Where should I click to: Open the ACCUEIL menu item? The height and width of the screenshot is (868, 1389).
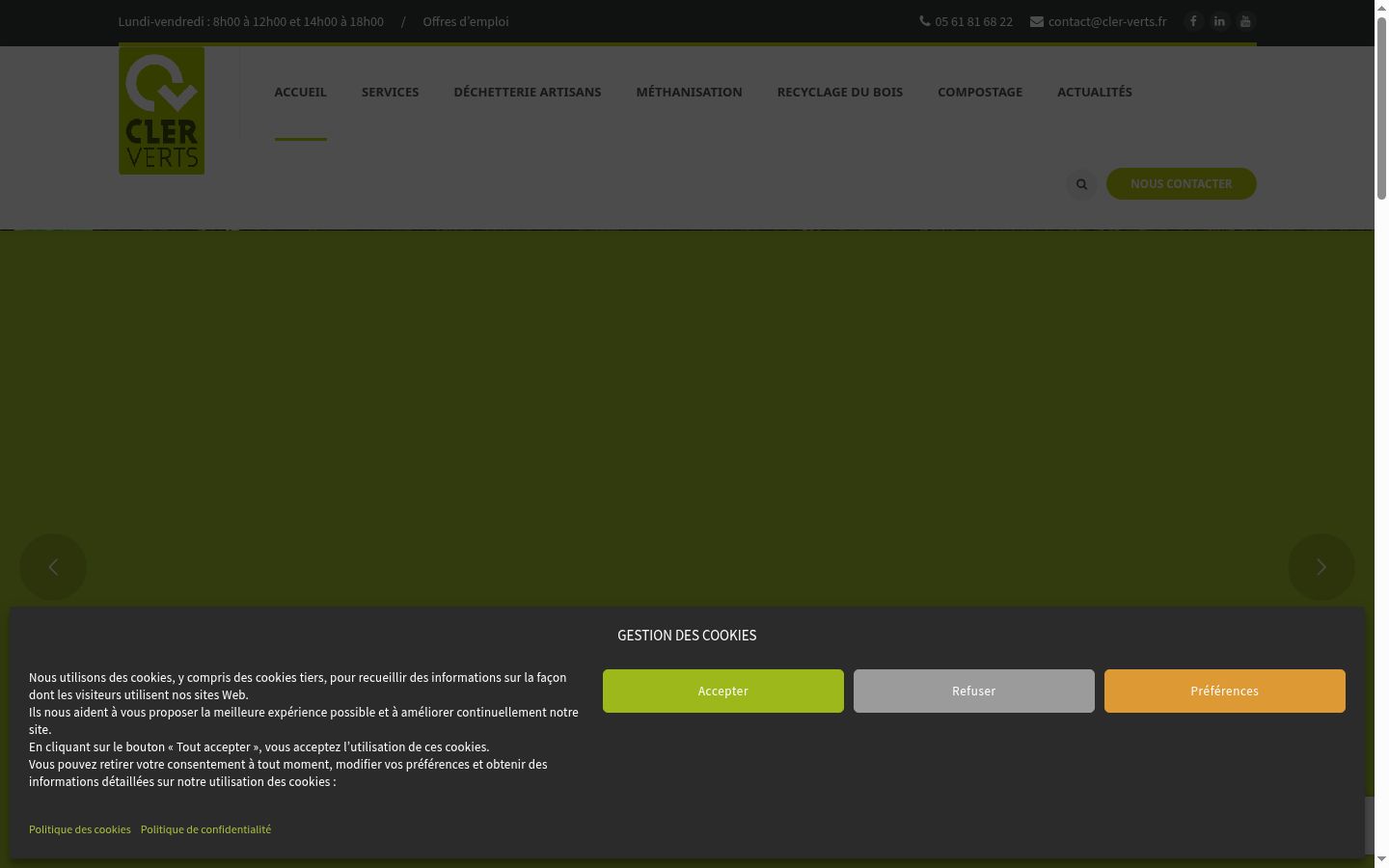click(x=300, y=92)
